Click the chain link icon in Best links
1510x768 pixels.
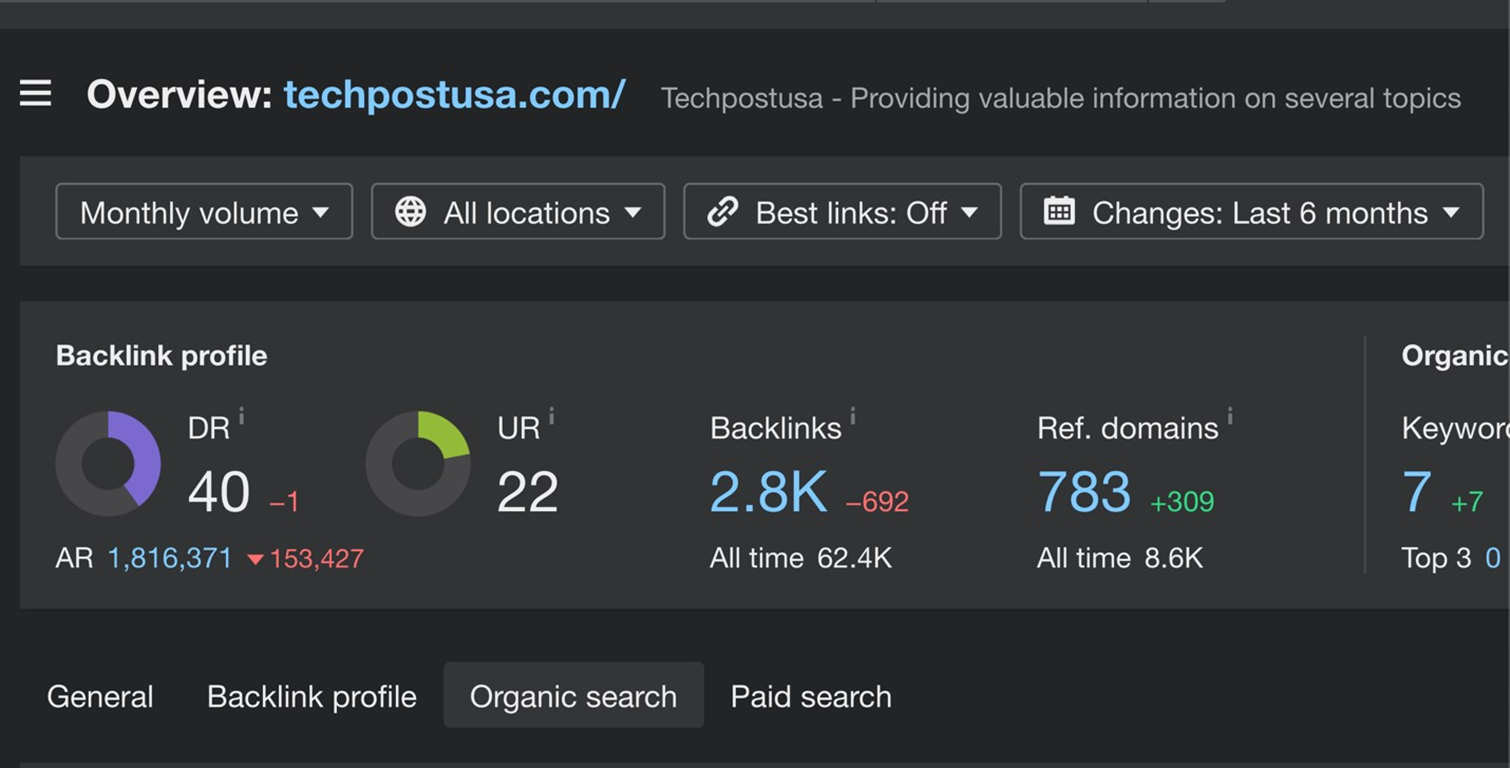(x=722, y=211)
